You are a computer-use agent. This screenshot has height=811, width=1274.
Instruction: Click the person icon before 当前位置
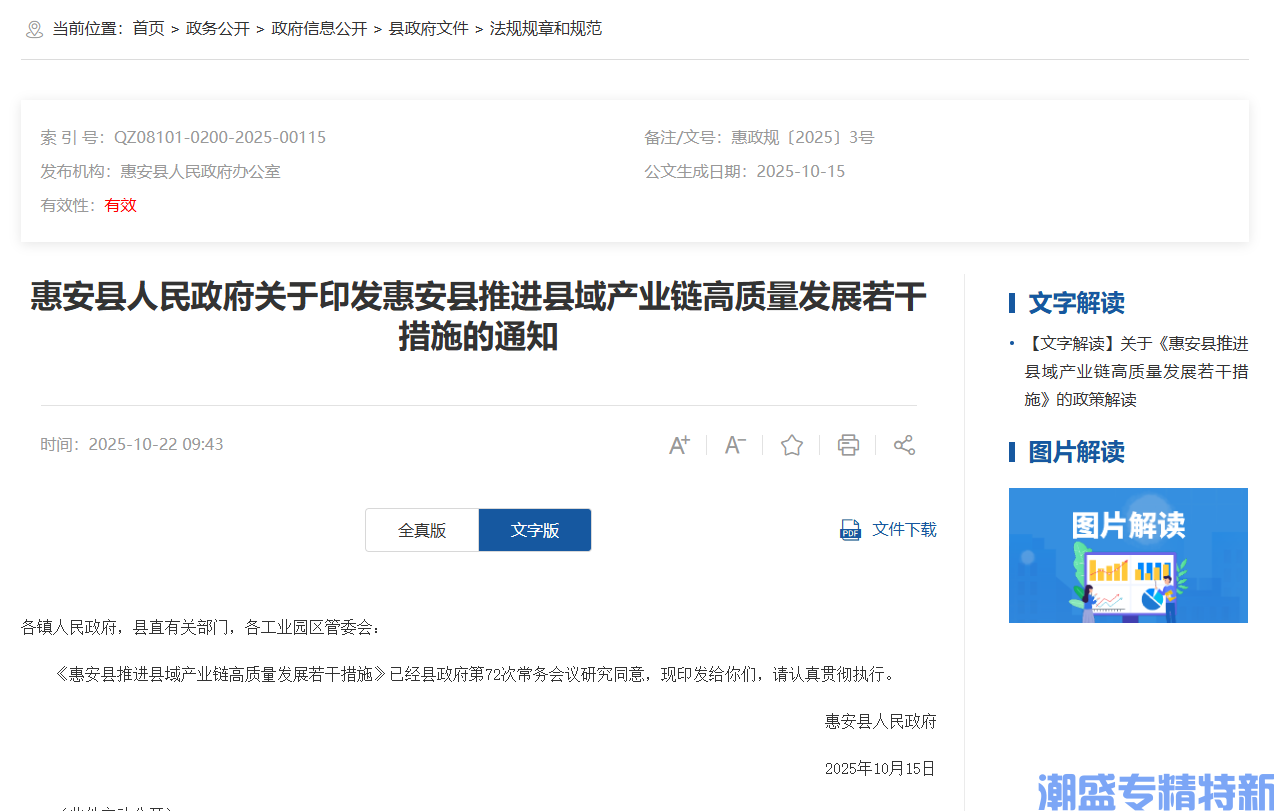click(33, 29)
